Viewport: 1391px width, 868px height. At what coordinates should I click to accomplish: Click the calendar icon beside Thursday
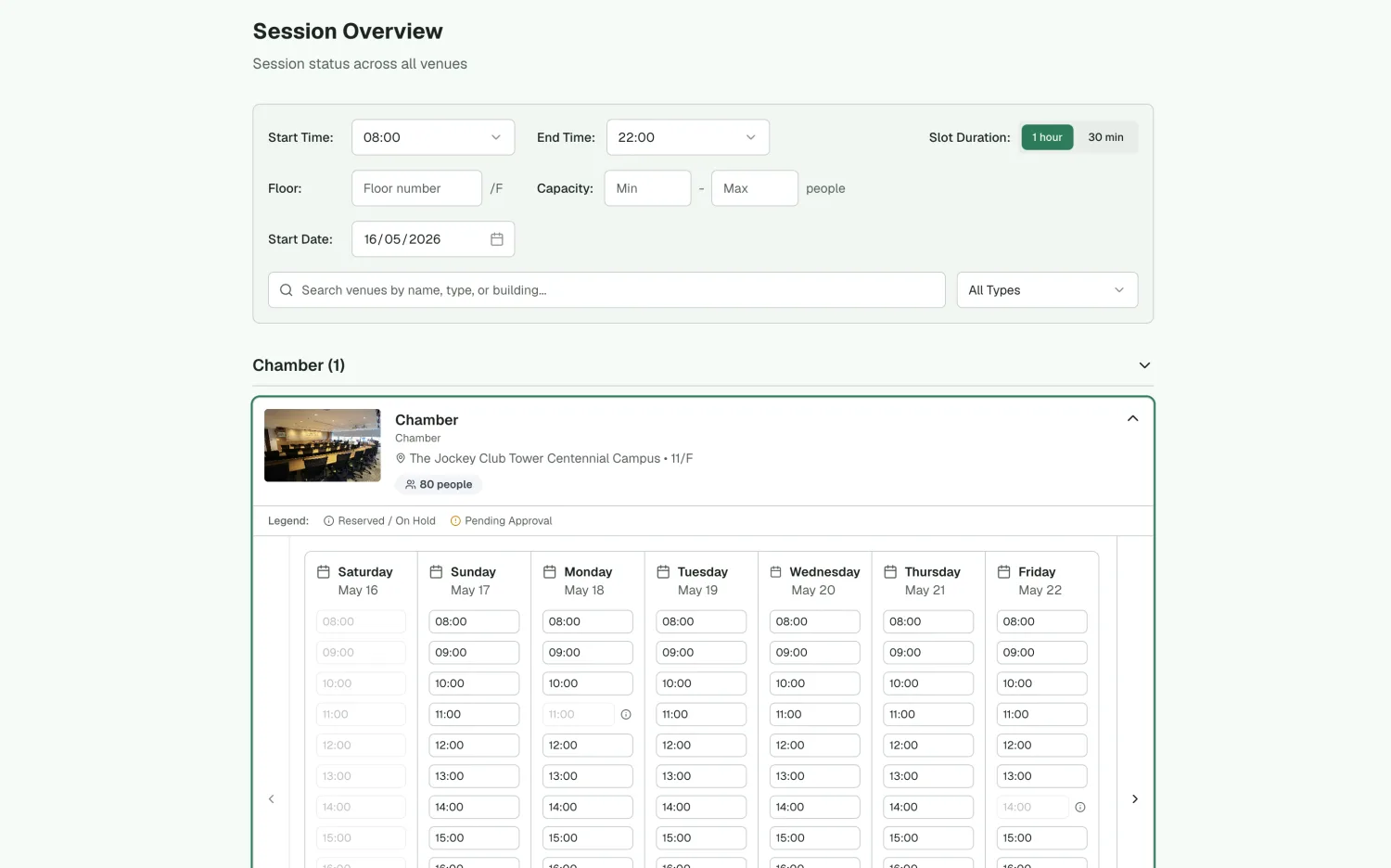tap(890, 572)
